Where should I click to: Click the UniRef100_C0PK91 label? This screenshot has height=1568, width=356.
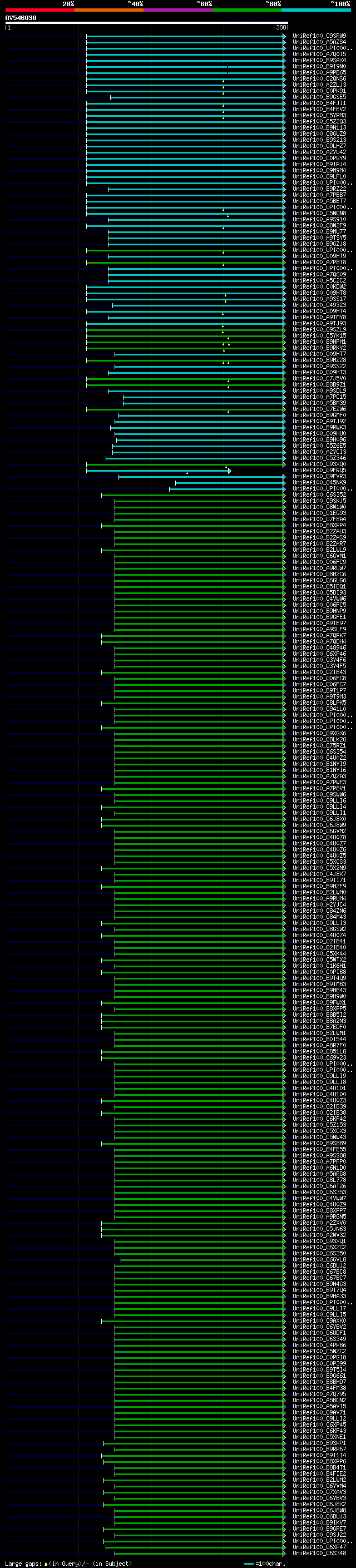319,91
